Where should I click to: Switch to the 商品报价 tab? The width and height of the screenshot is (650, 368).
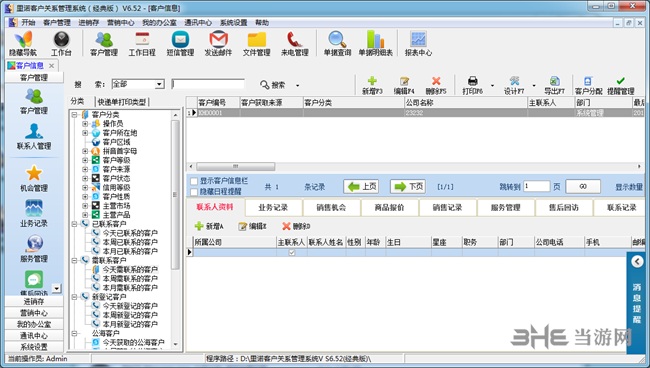pyautogui.click(x=389, y=207)
